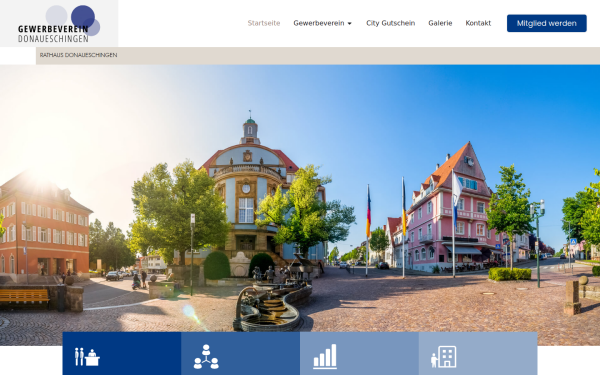The width and height of the screenshot is (600, 375).
Task: Click the bar chart icon tile
Action: [359, 354]
